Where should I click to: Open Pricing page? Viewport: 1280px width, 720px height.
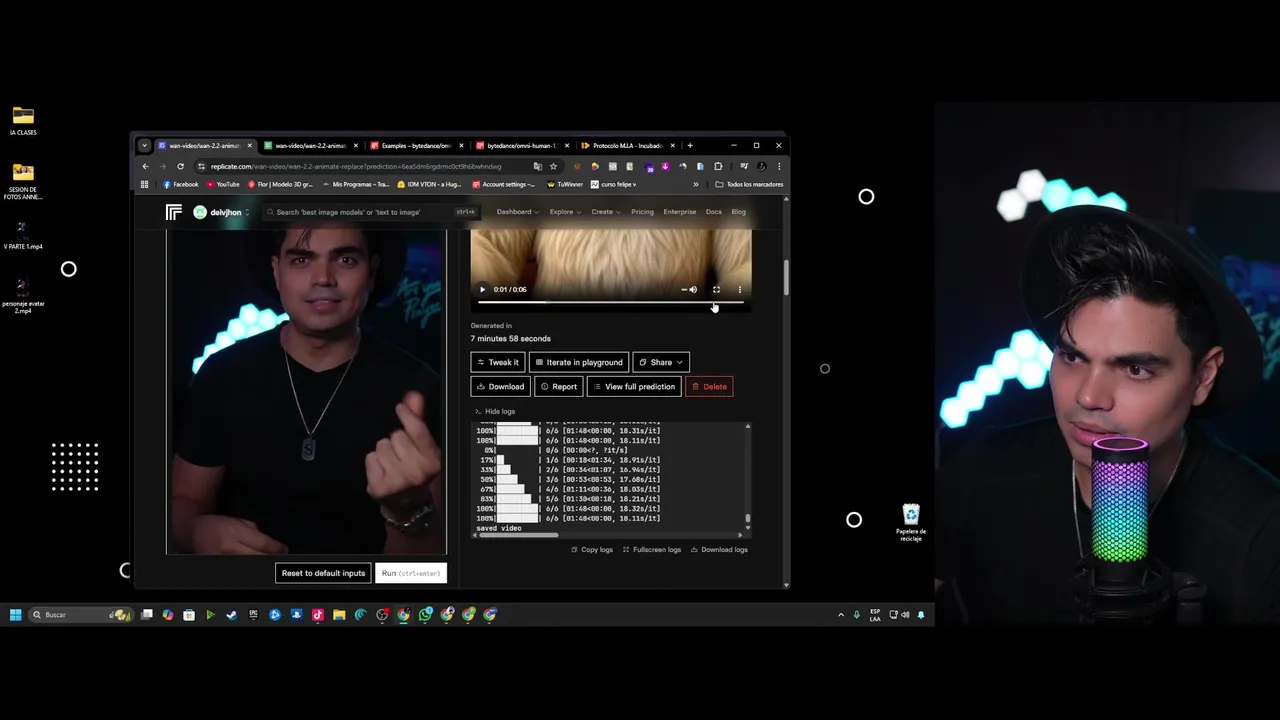point(642,212)
